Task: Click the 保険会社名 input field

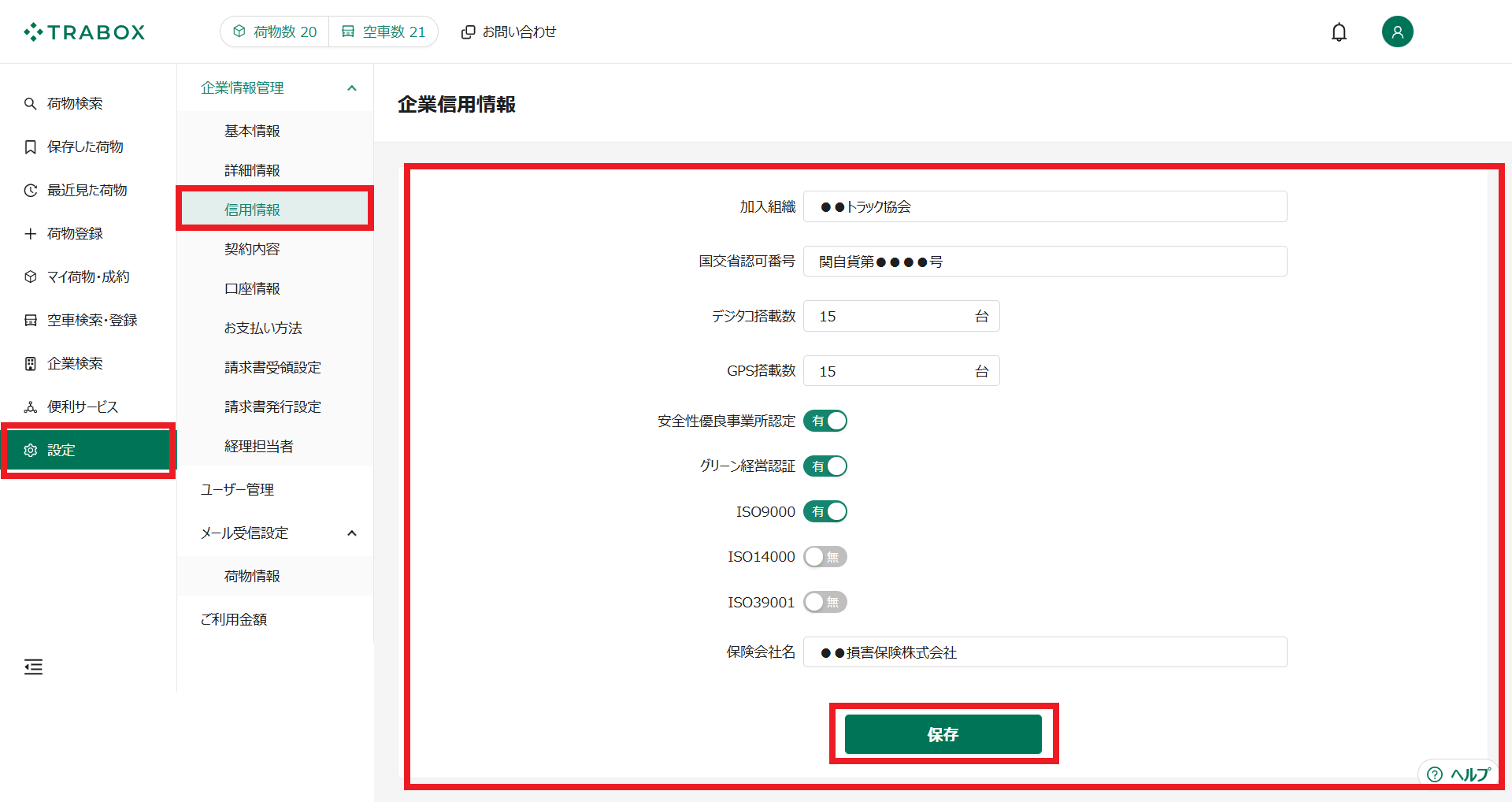Action: pyautogui.click(x=1045, y=652)
